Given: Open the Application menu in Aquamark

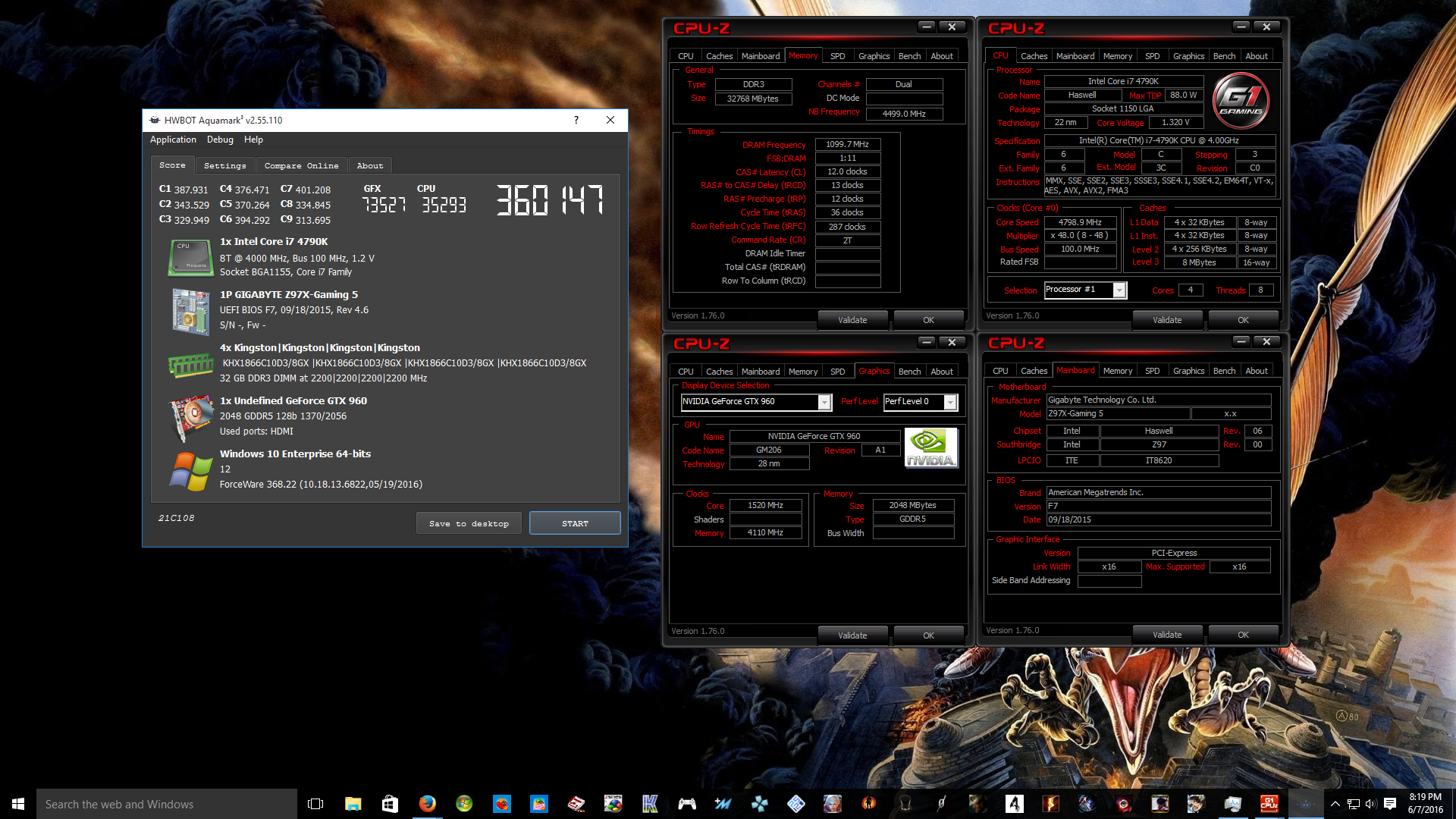Looking at the screenshot, I should tap(173, 140).
